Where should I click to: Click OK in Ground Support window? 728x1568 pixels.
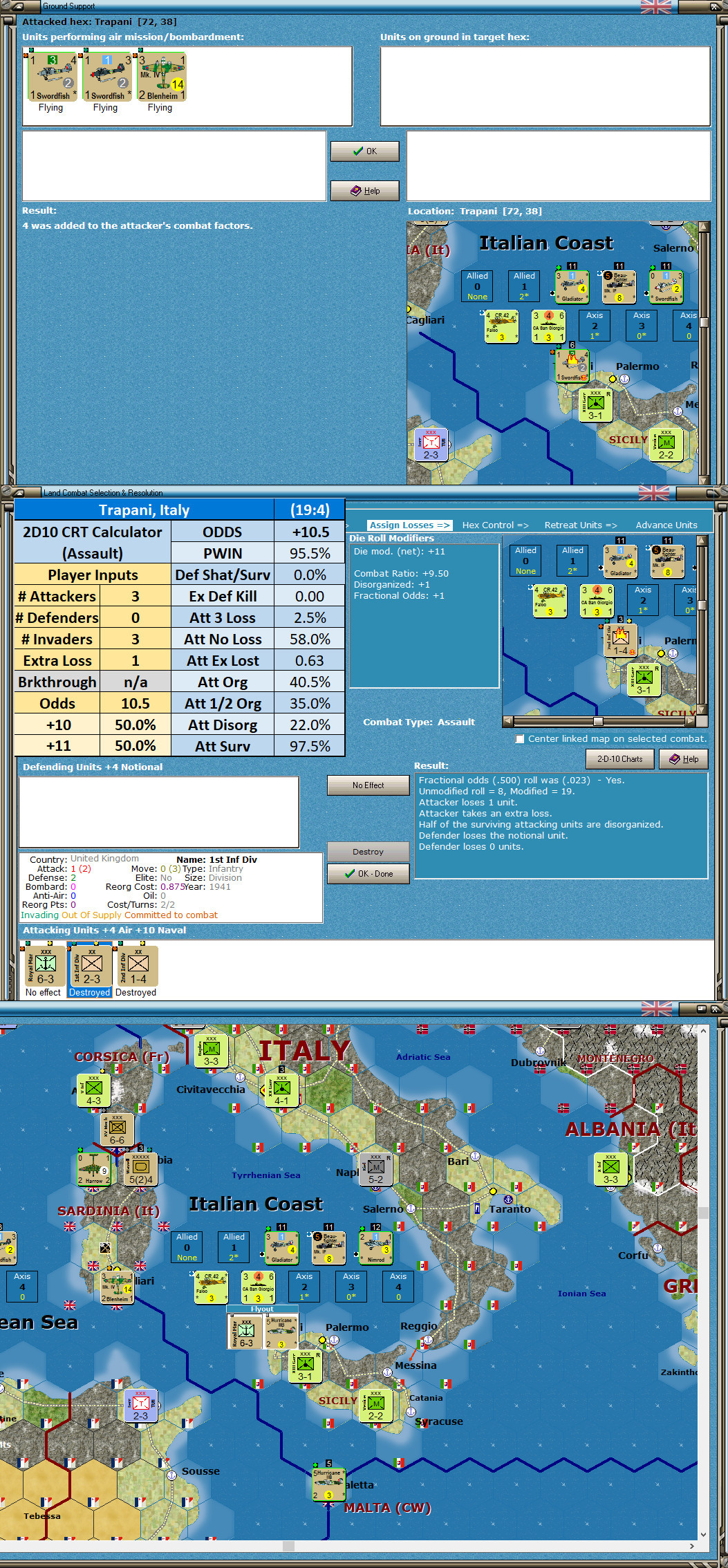click(x=364, y=151)
